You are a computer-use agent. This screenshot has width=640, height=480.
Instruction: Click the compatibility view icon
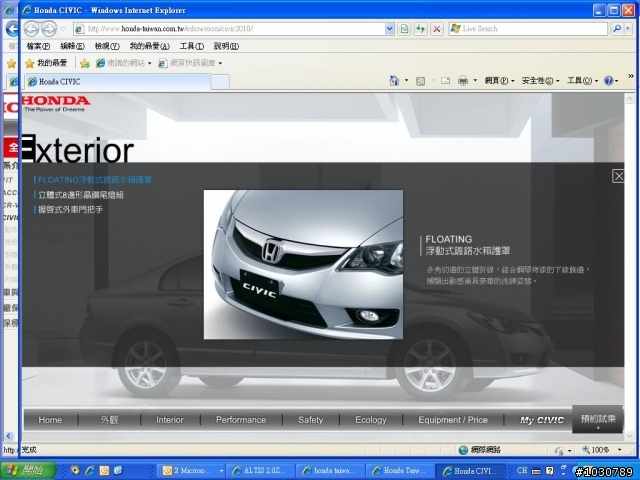point(404,29)
